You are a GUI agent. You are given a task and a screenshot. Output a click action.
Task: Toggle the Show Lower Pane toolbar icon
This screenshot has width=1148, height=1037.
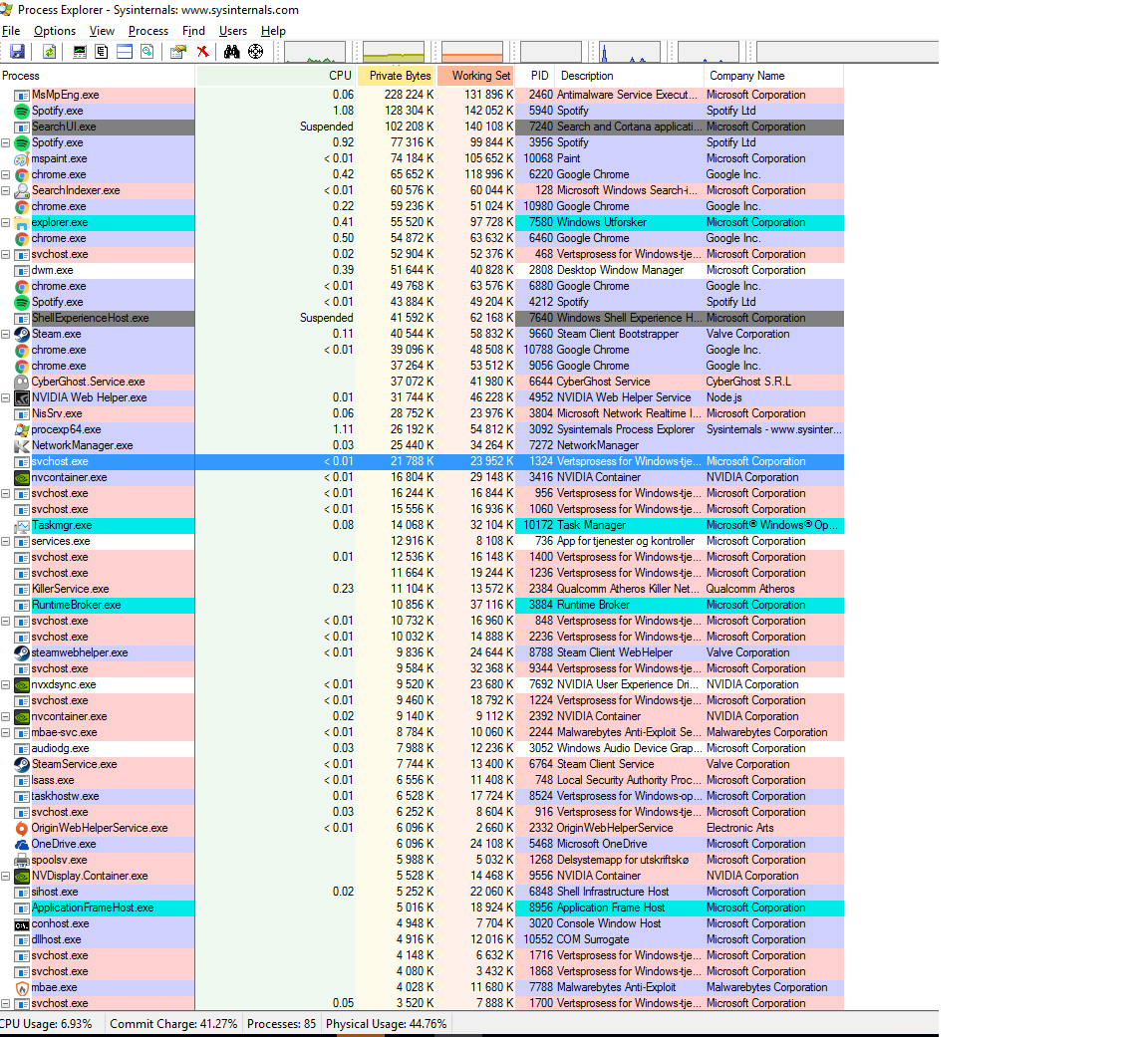pos(125,52)
